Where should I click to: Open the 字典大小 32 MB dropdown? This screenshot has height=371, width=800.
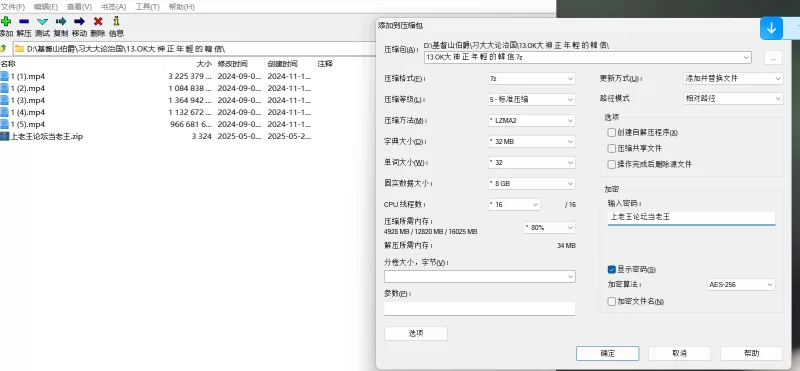[x=531, y=141]
